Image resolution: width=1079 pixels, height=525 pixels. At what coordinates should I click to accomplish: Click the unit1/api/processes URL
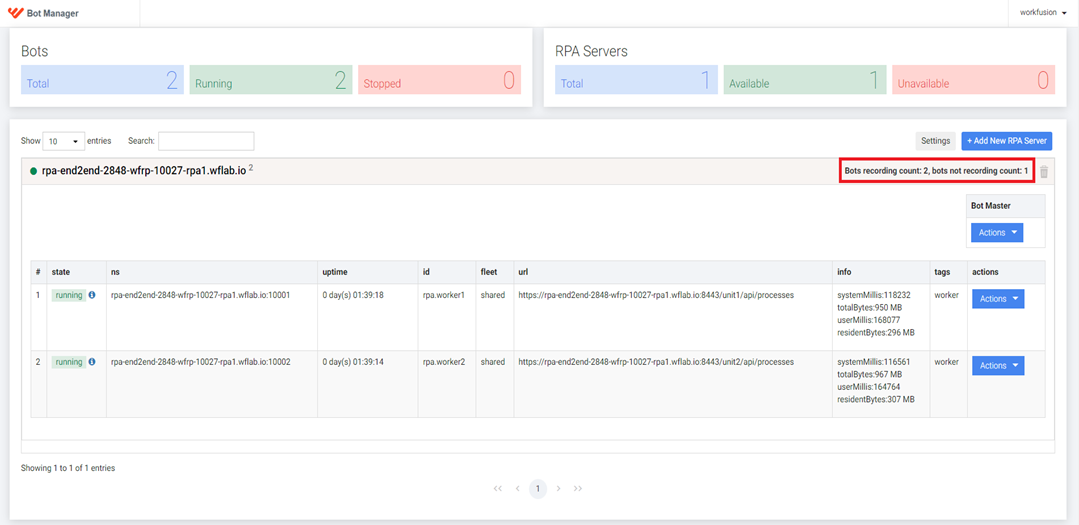point(656,294)
